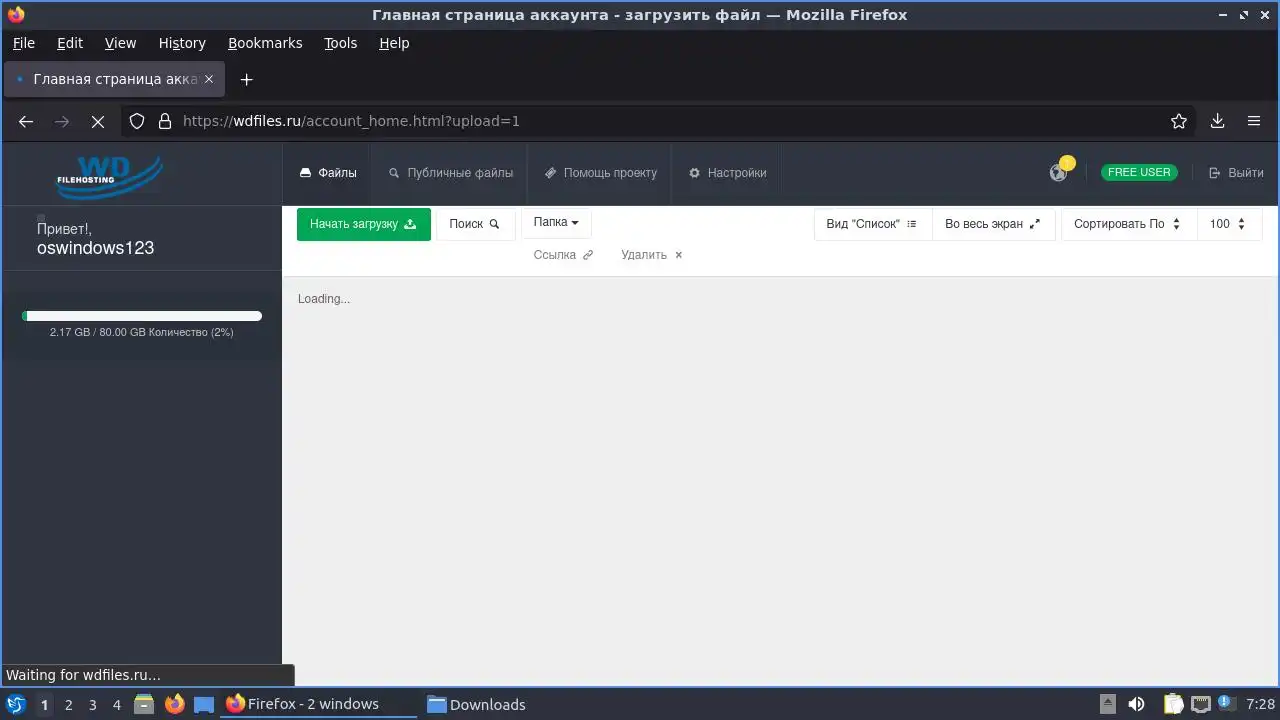This screenshot has height=720, width=1280.
Task: Open a new tab with plus button
Action: [x=246, y=79]
